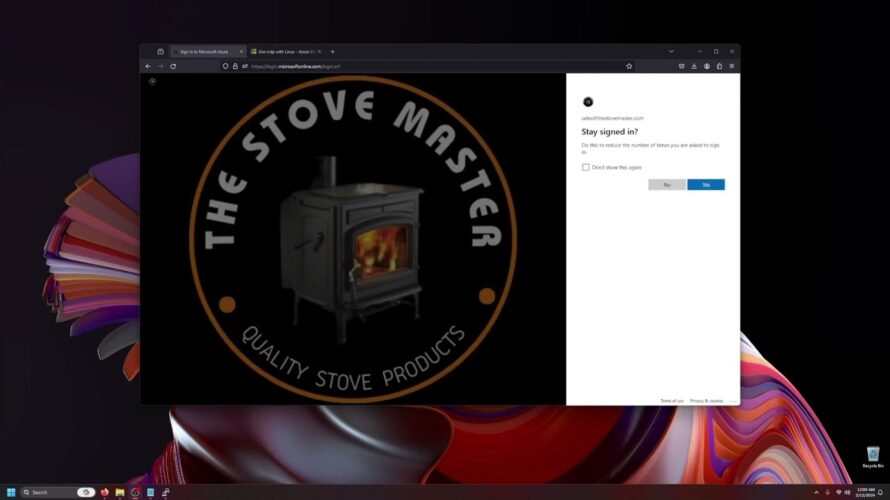890x500 pixels.
Task: Maximize the Firefox window
Action: pyautogui.click(x=716, y=52)
